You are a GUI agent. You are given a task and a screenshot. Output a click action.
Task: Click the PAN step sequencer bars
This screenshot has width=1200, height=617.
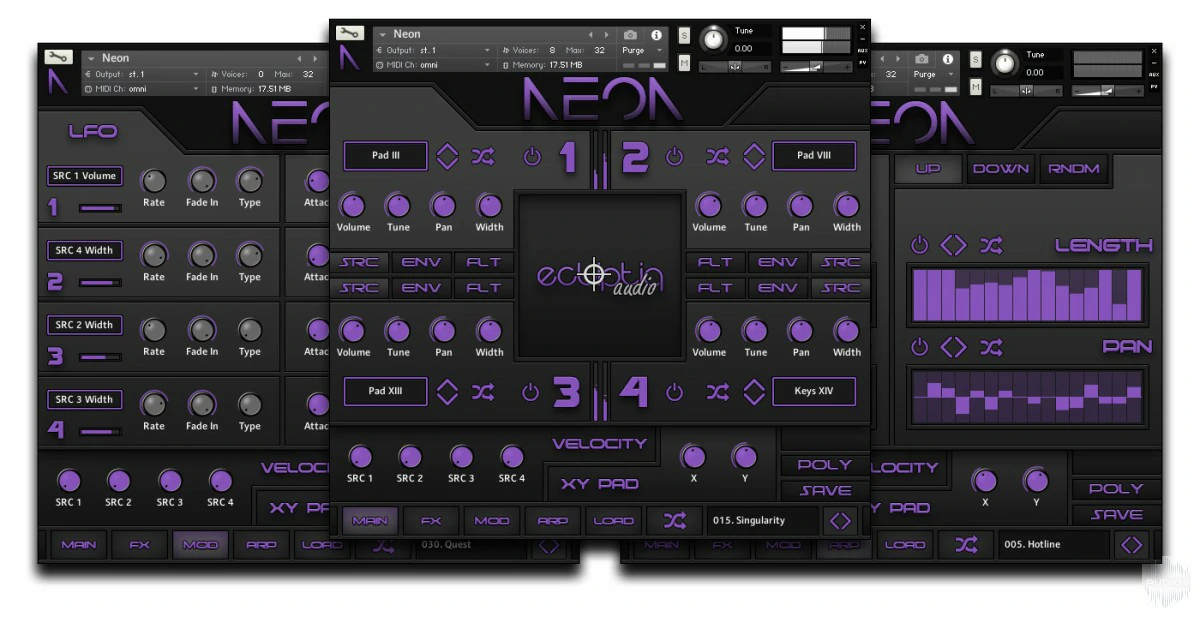(x=1027, y=396)
